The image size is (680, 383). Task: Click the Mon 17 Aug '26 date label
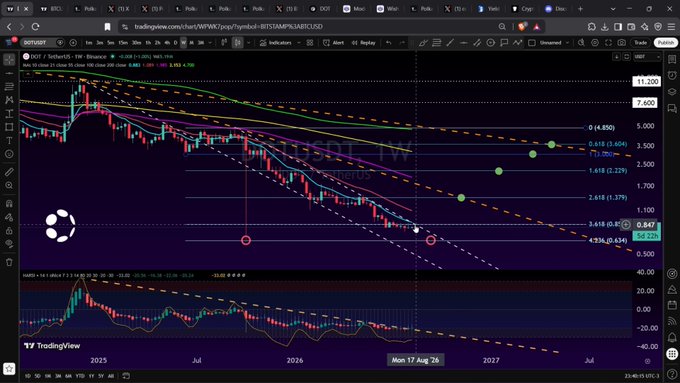415,360
